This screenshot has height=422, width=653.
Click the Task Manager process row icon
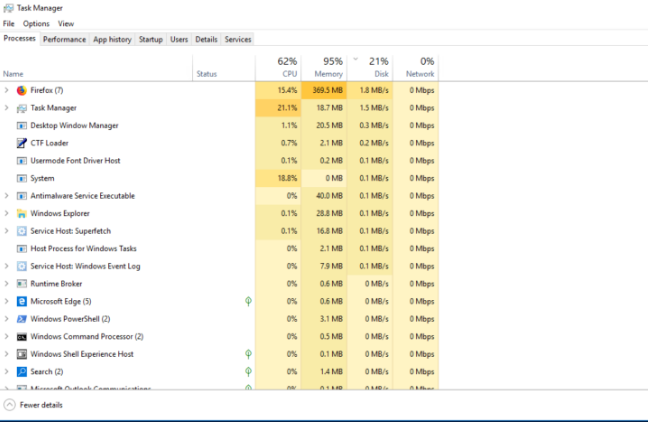[x=22, y=108]
